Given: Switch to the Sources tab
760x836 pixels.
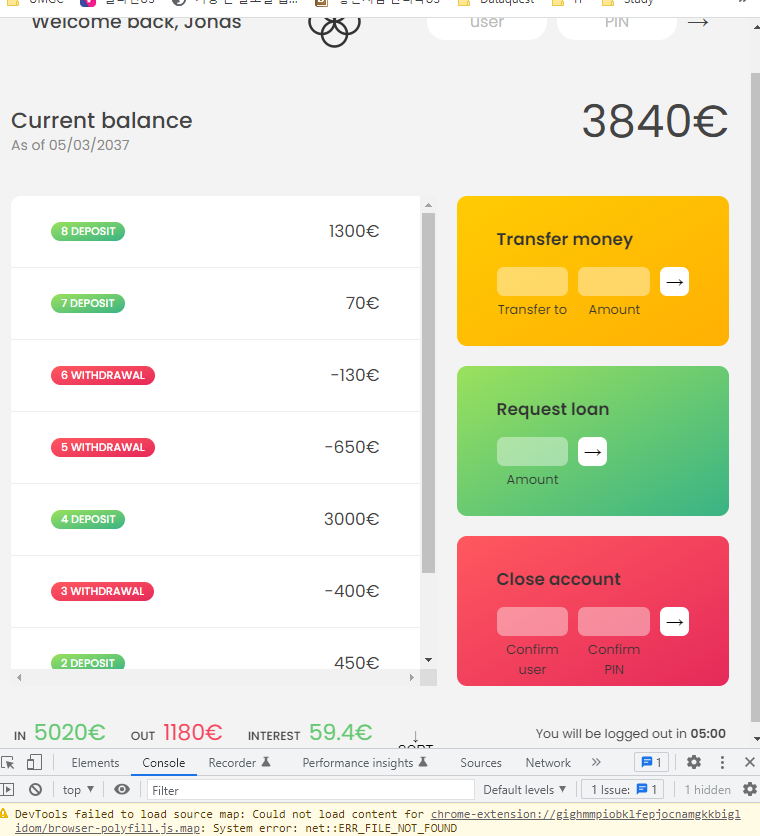Looking at the screenshot, I should 481,763.
